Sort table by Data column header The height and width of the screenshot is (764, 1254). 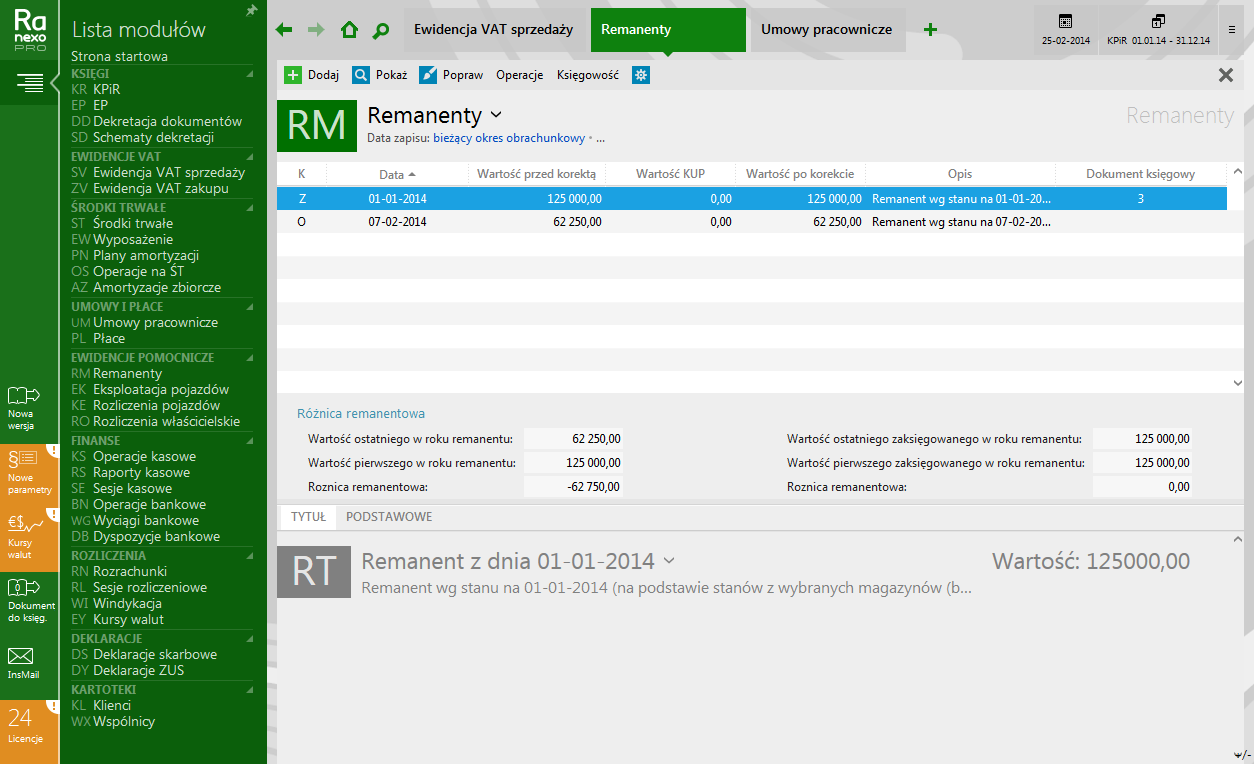tap(396, 174)
